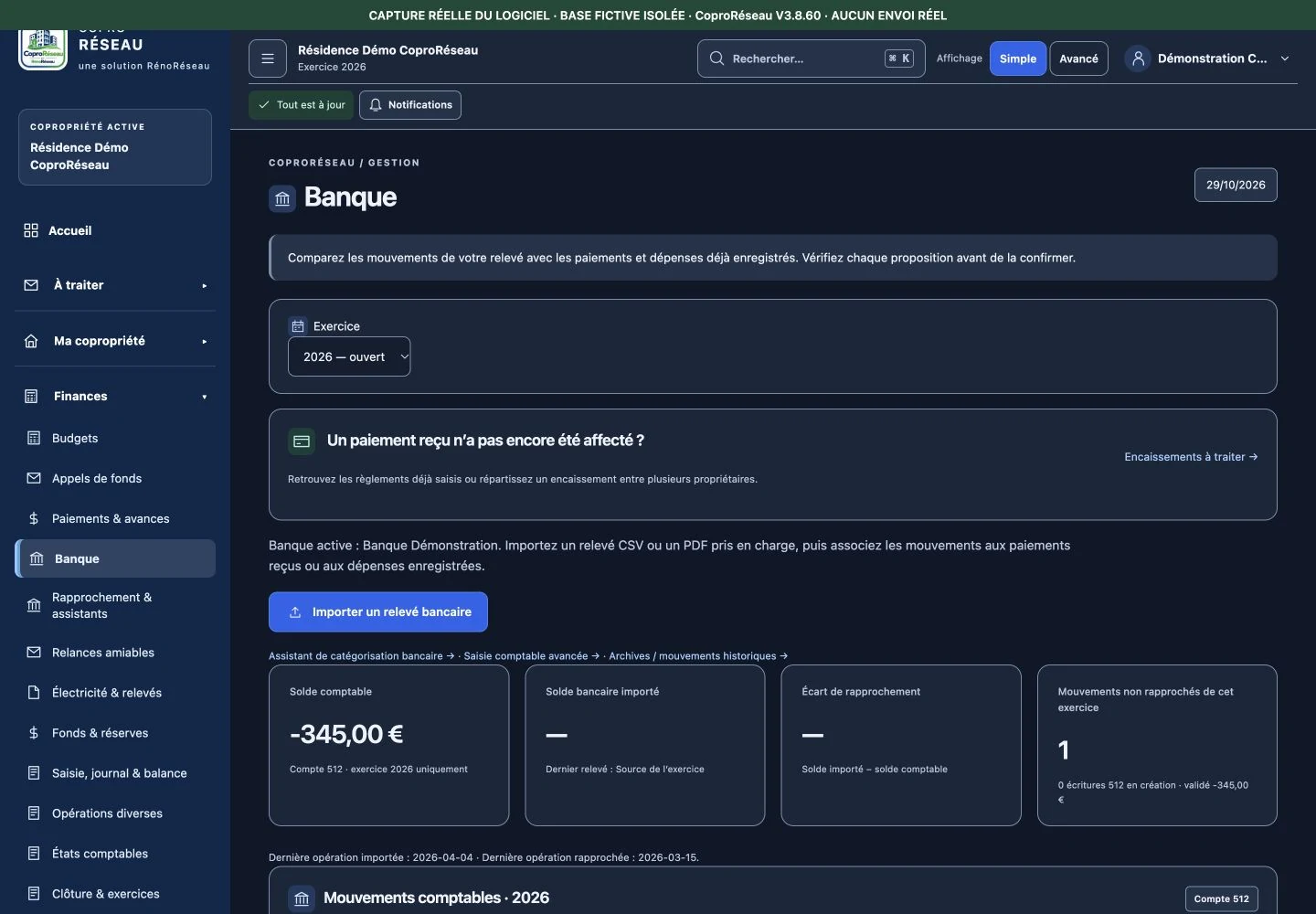The width and height of the screenshot is (1316, 914).
Task: Expand the À traiter sidebar section
Action: [x=115, y=285]
